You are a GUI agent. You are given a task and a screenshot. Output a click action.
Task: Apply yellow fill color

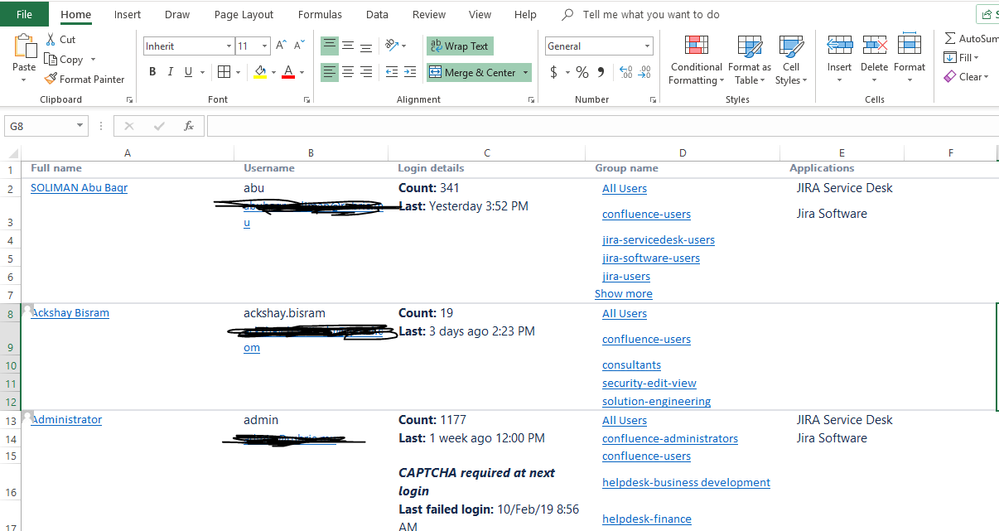click(x=260, y=72)
